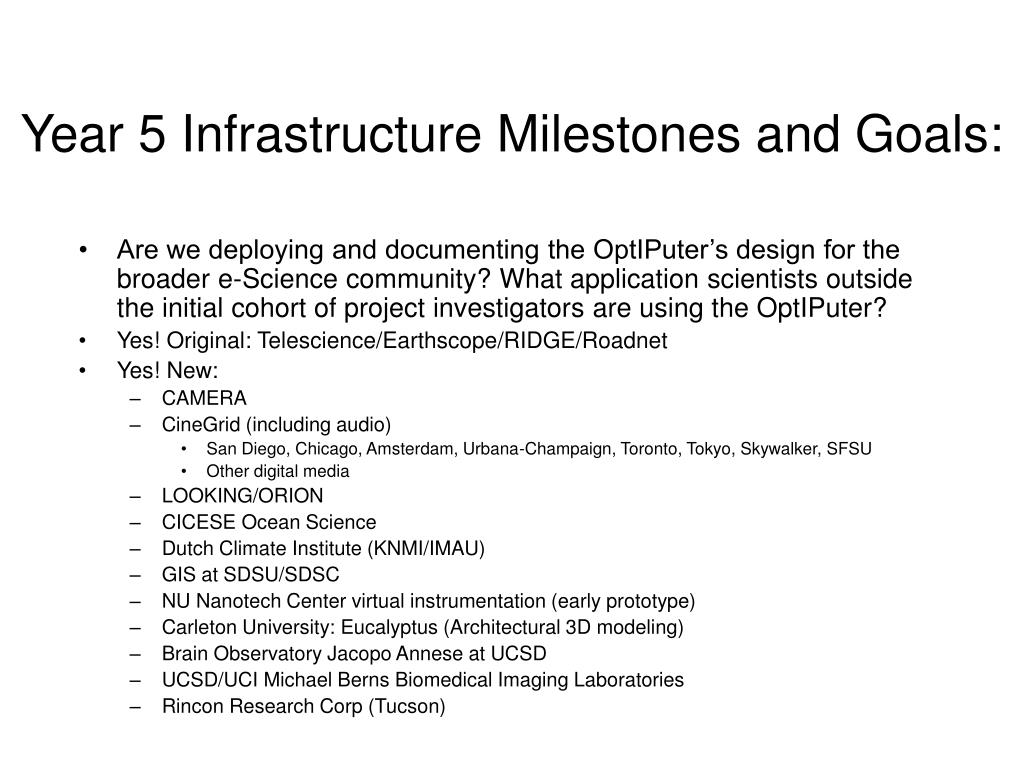The image size is (1024, 768).
Task: Select 'Dutch Climate Institute (KNMI/IMAU)'
Action: tap(323, 549)
